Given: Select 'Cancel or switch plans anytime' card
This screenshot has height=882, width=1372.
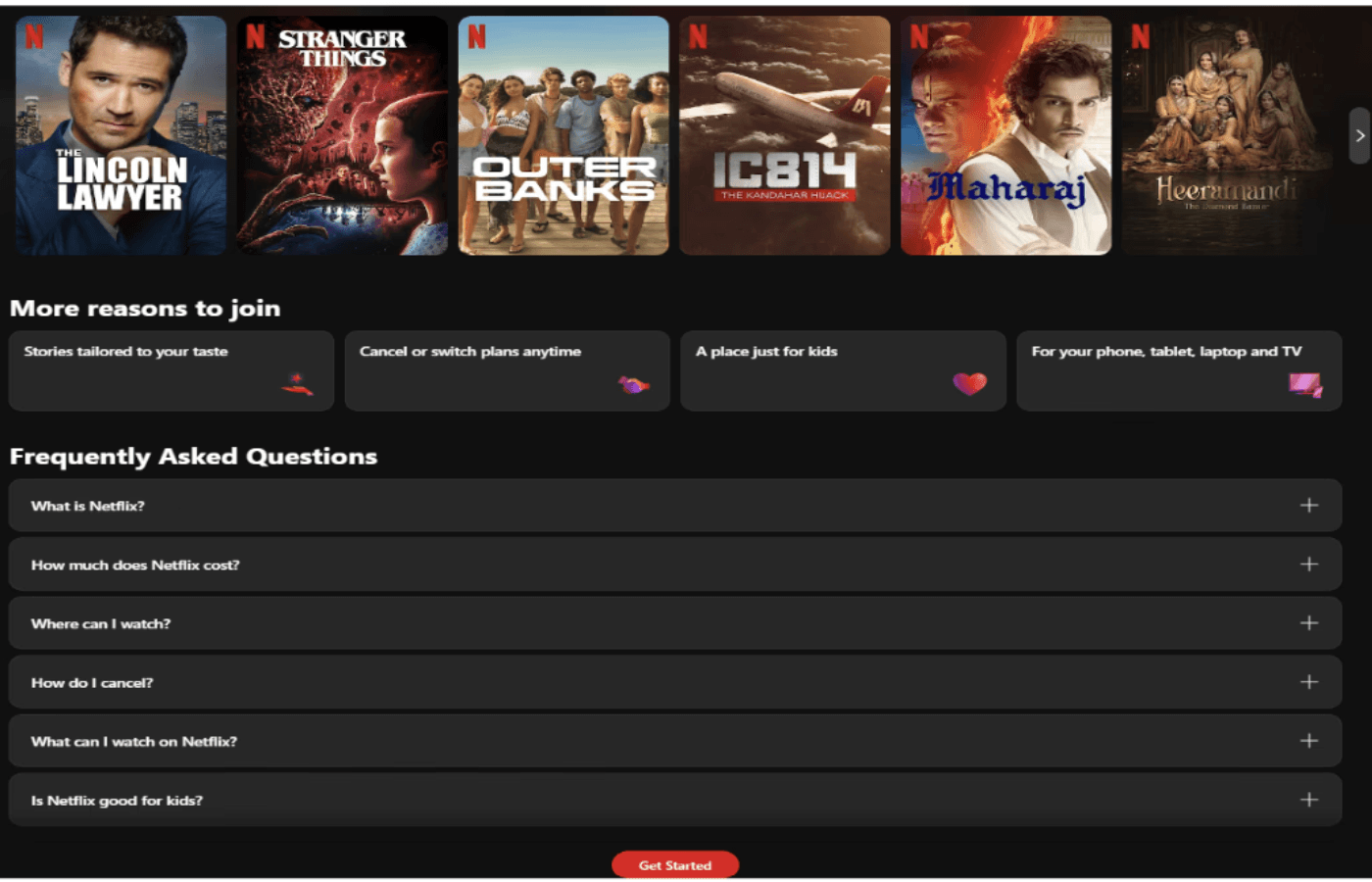Looking at the screenshot, I should click(x=508, y=370).
